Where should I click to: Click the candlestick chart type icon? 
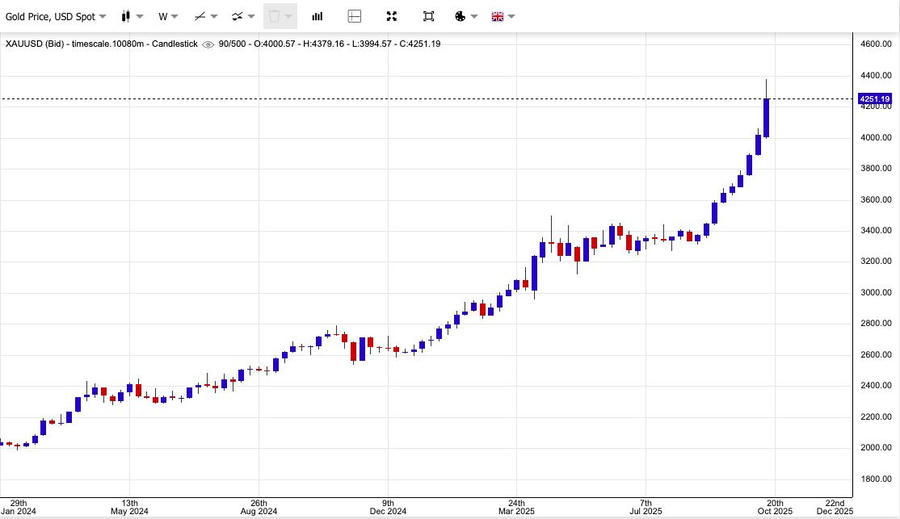tap(126, 16)
